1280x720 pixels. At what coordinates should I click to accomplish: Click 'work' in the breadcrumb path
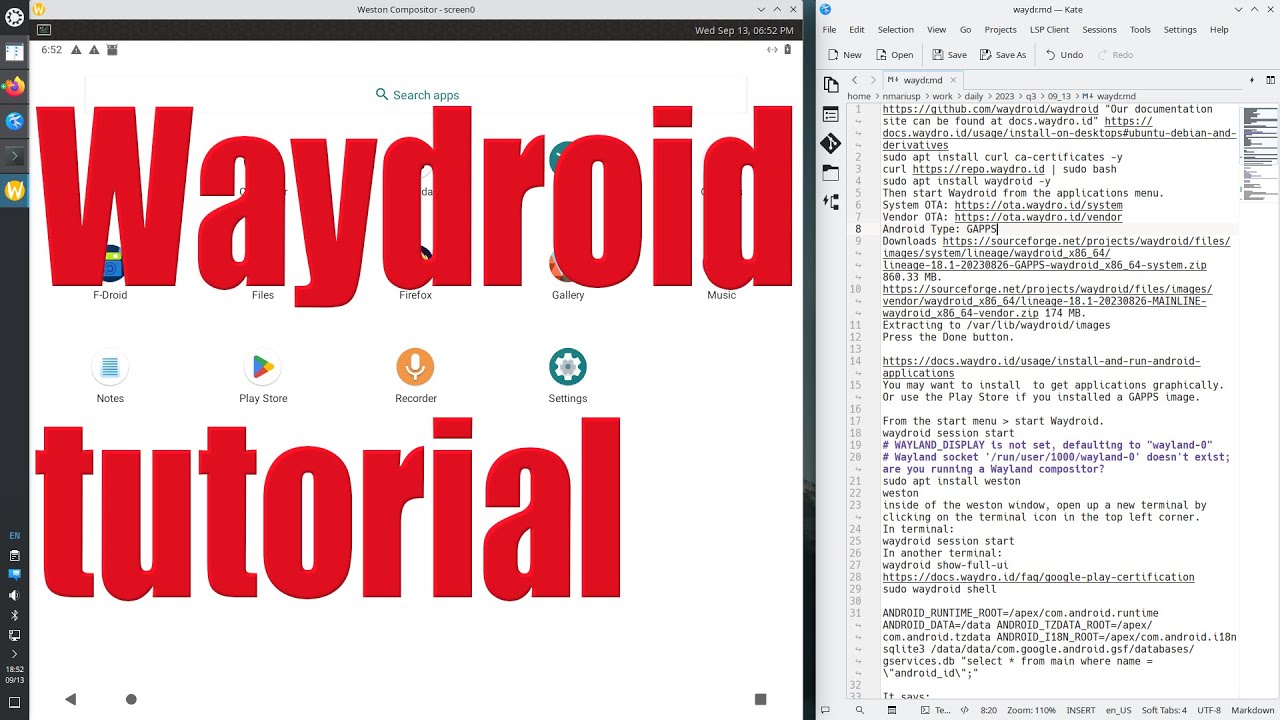point(942,97)
